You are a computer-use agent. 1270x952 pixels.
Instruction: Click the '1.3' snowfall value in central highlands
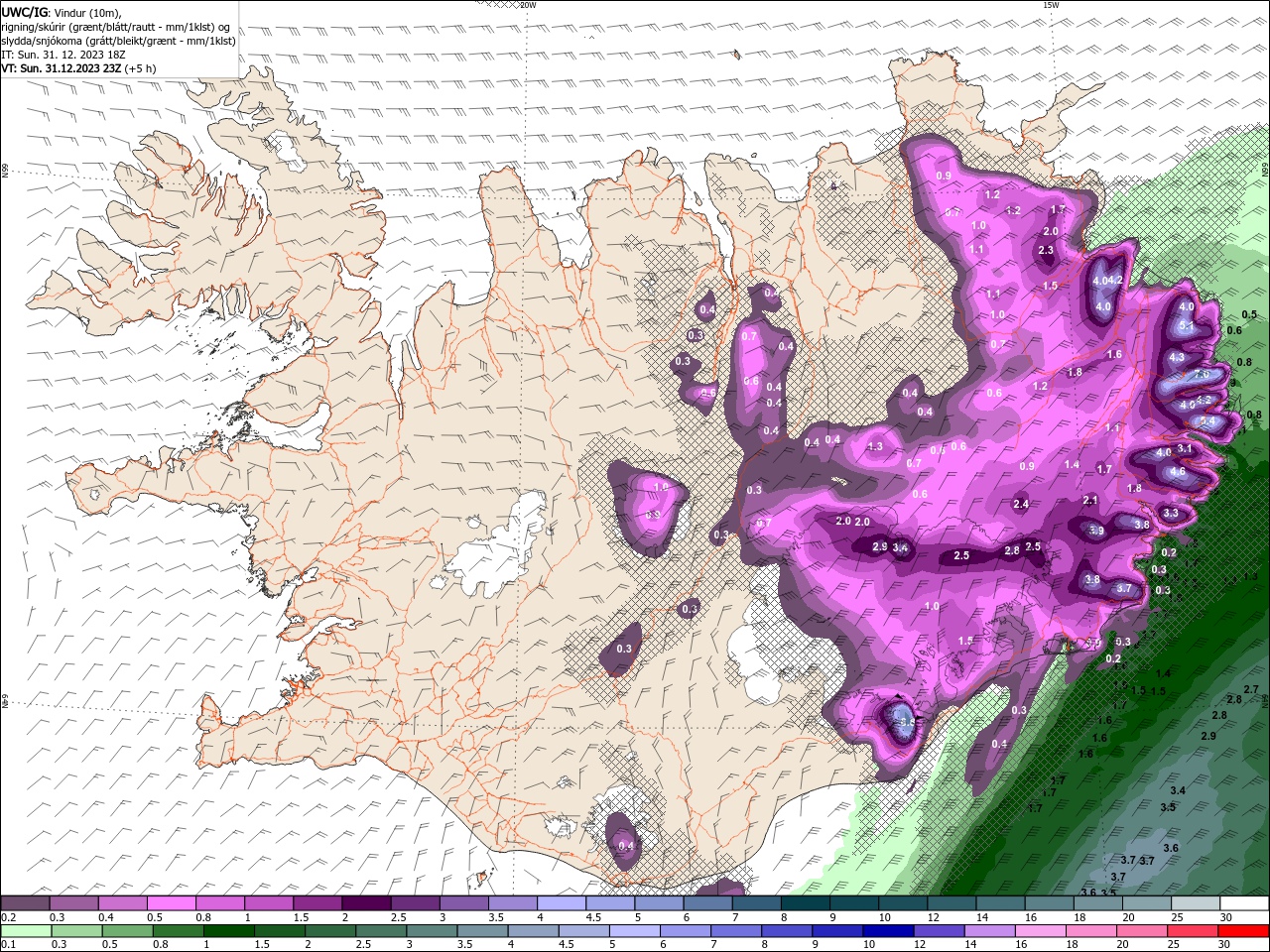[875, 447]
